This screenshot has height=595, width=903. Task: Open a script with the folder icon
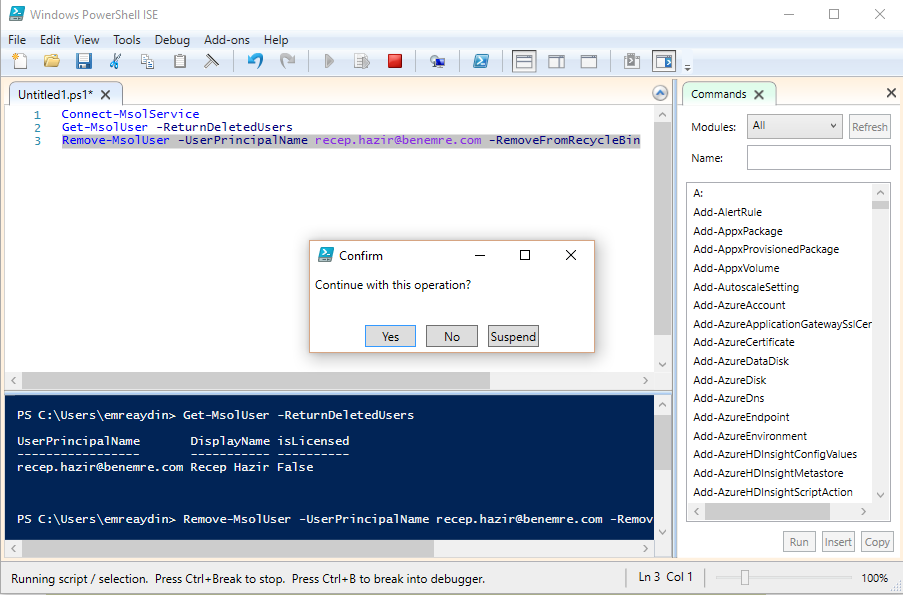[x=52, y=61]
